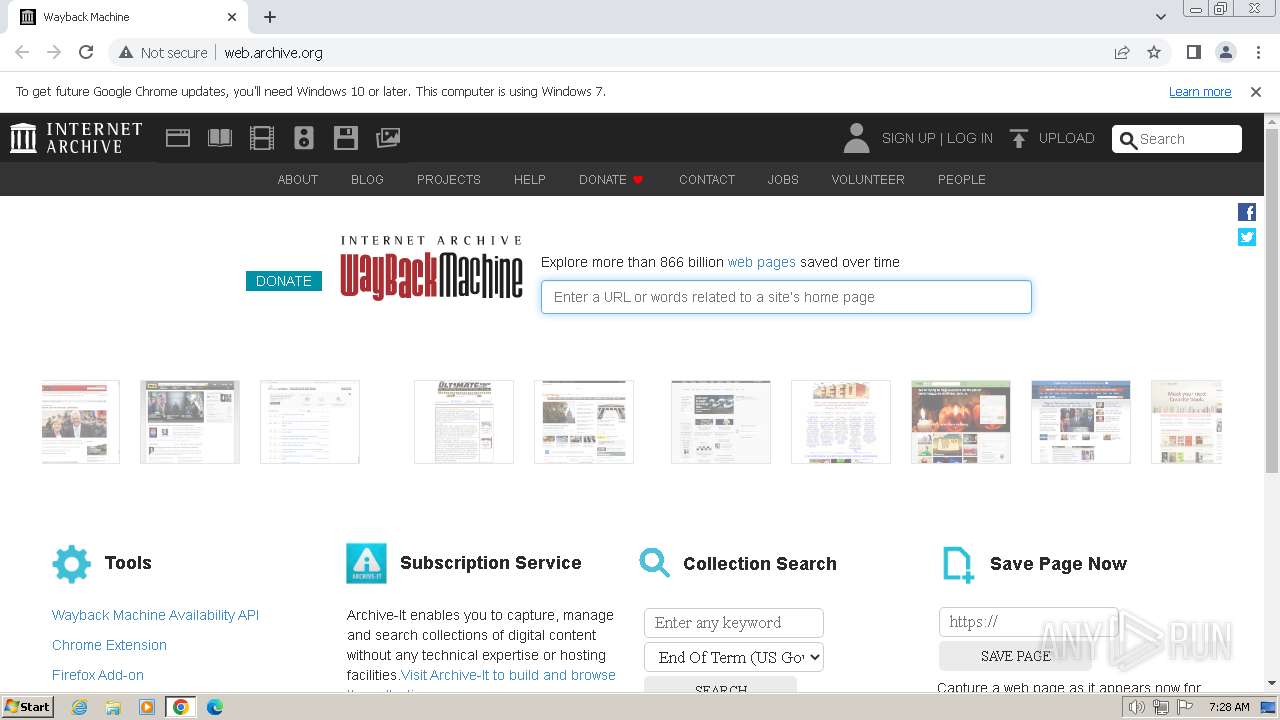Open Chrome side panel

pos(1194,52)
